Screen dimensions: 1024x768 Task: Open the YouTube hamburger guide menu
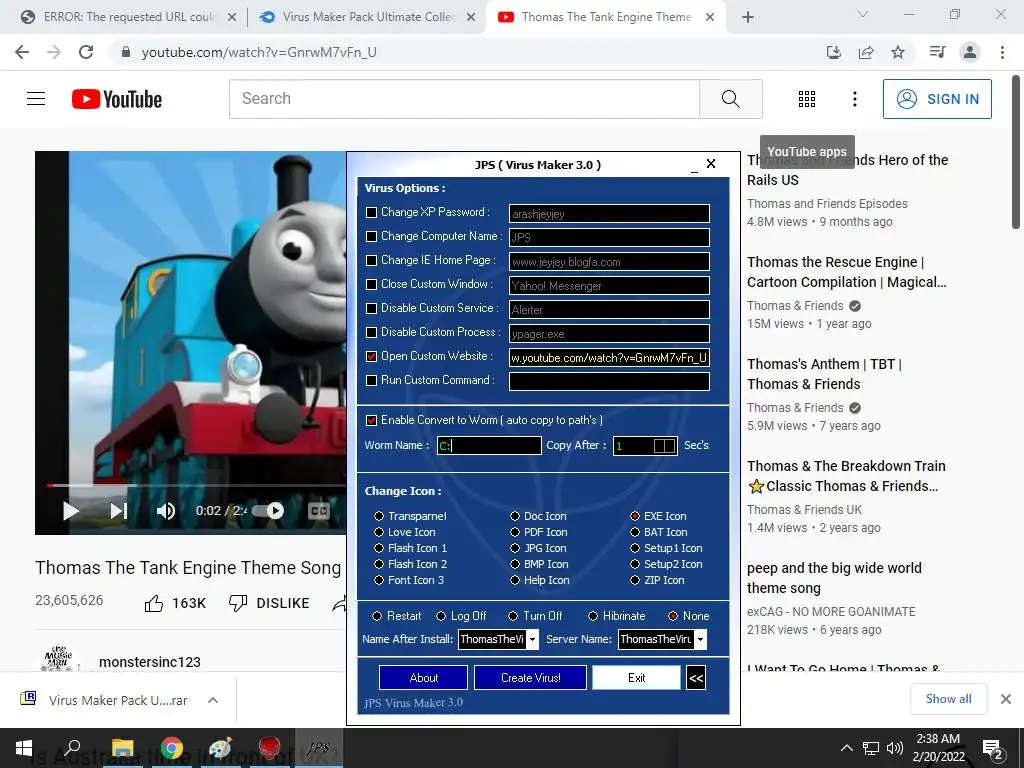point(36,99)
